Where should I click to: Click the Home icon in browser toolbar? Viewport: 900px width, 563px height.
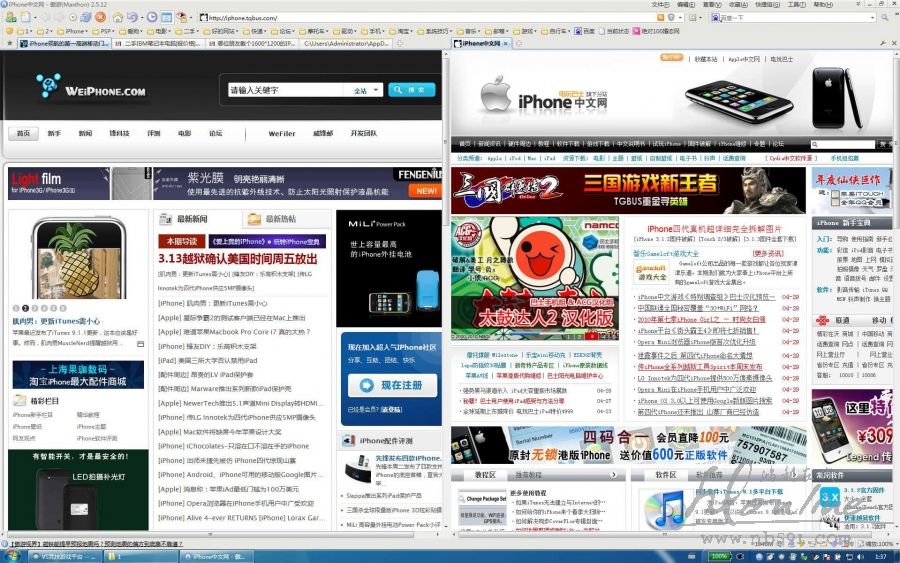pos(118,18)
